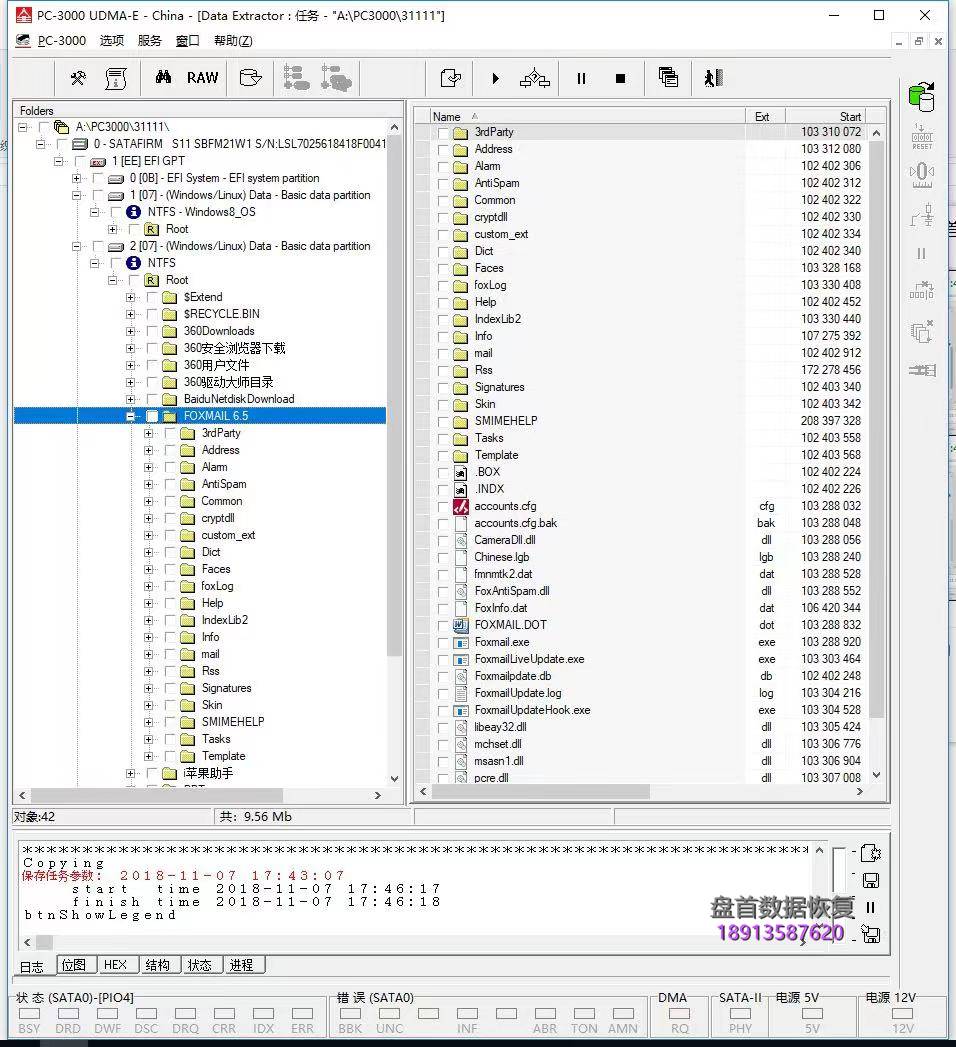The height and width of the screenshot is (1047, 956).
Task: Expand the 360Downloads tree node
Action: click(130, 331)
